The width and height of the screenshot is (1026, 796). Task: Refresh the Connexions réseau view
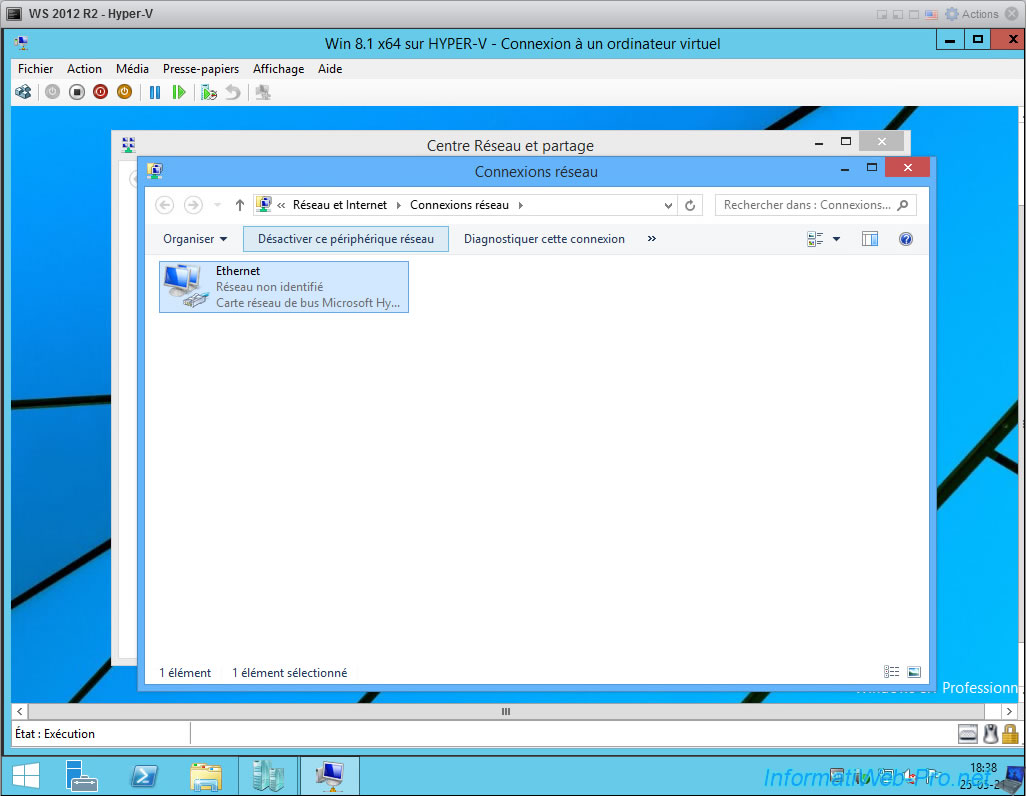tap(690, 205)
